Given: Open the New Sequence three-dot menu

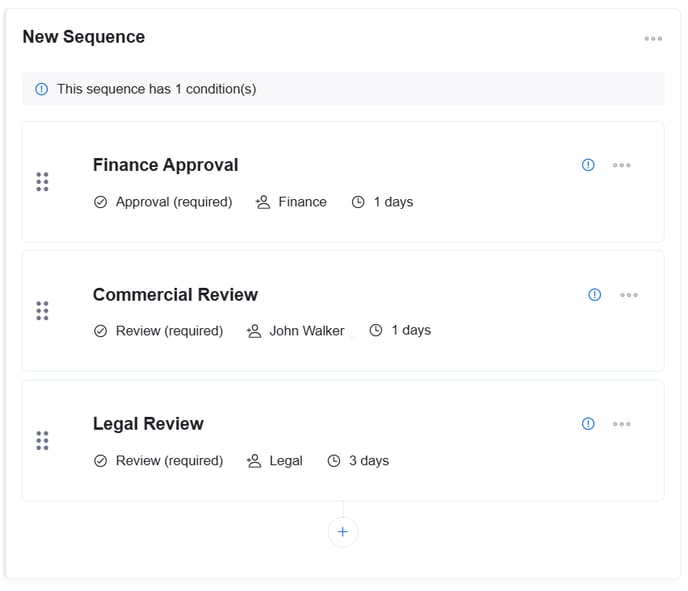Looking at the screenshot, I should (x=653, y=39).
